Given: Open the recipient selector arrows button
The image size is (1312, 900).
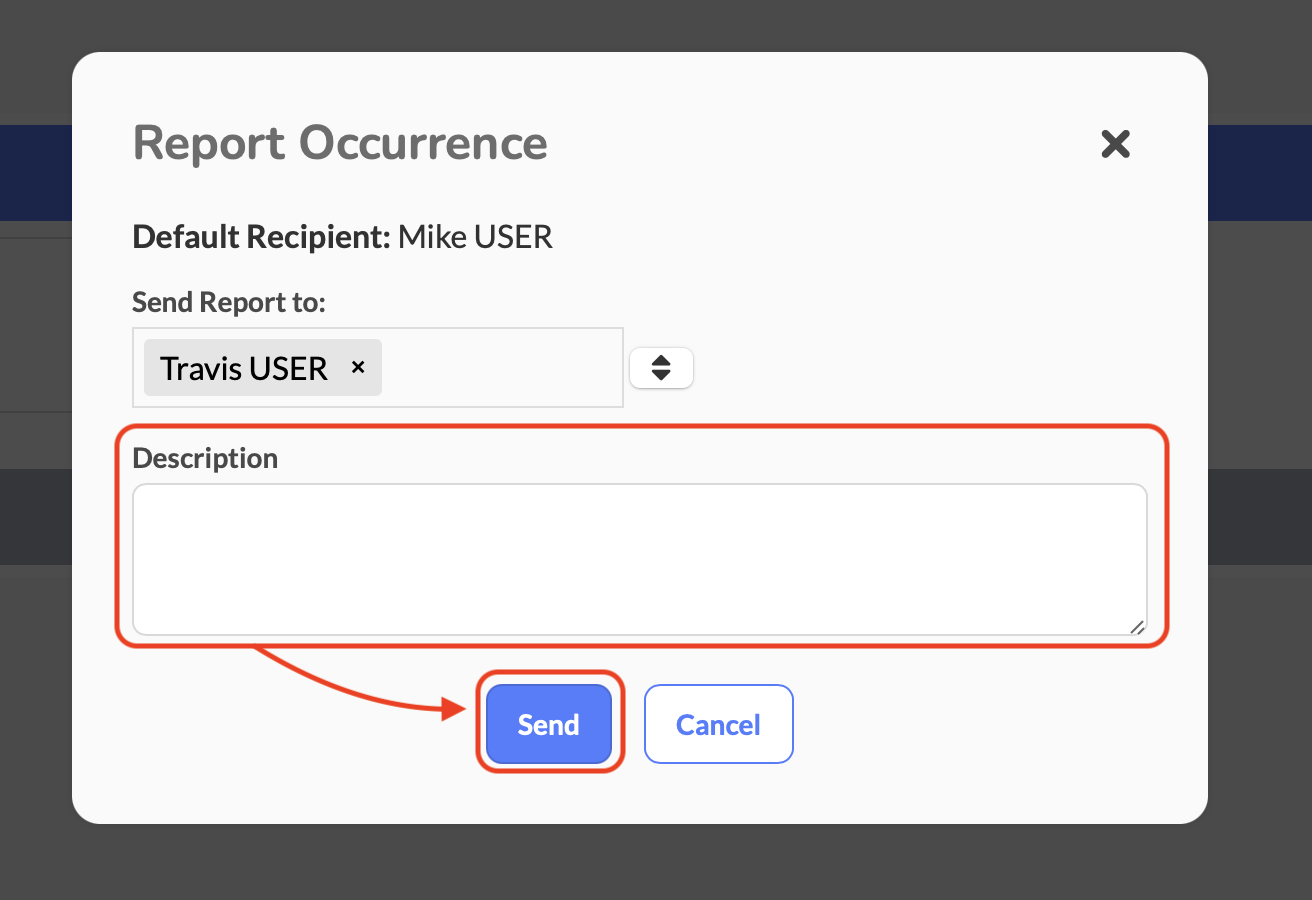Looking at the screenshot, I should [x=661, y=368].
